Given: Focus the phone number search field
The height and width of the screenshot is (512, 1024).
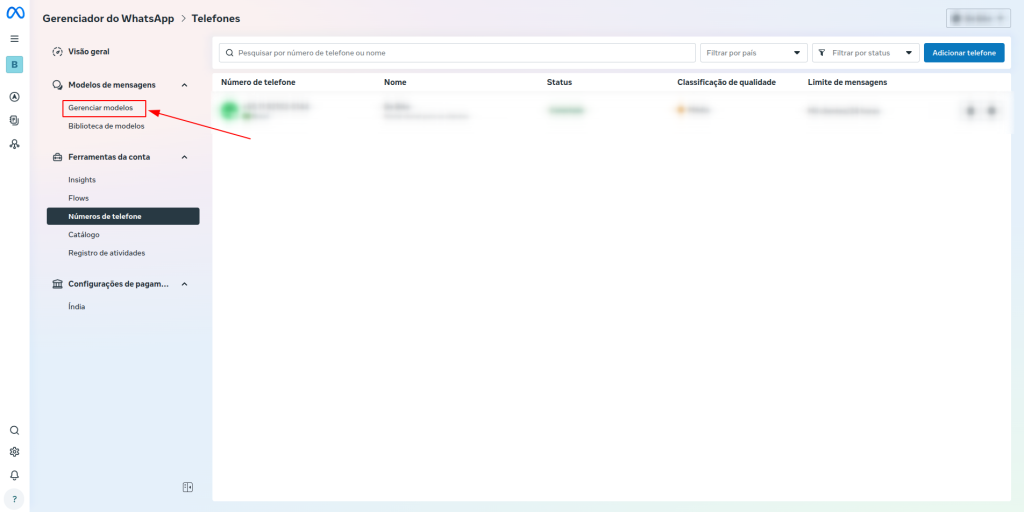Looking at the screenshot, I should (458, 53).
